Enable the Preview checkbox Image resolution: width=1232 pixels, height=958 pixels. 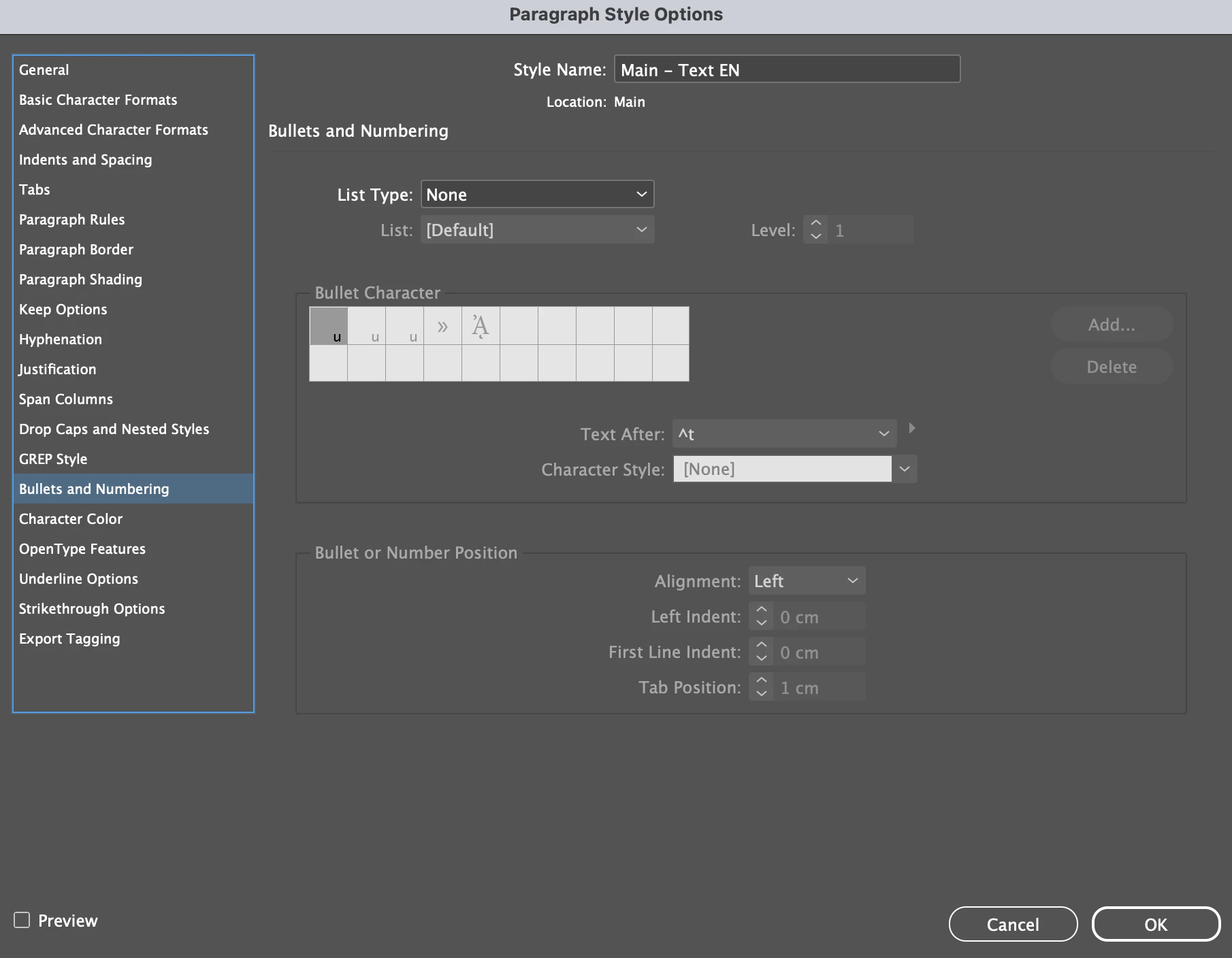(x=22, y=920)
